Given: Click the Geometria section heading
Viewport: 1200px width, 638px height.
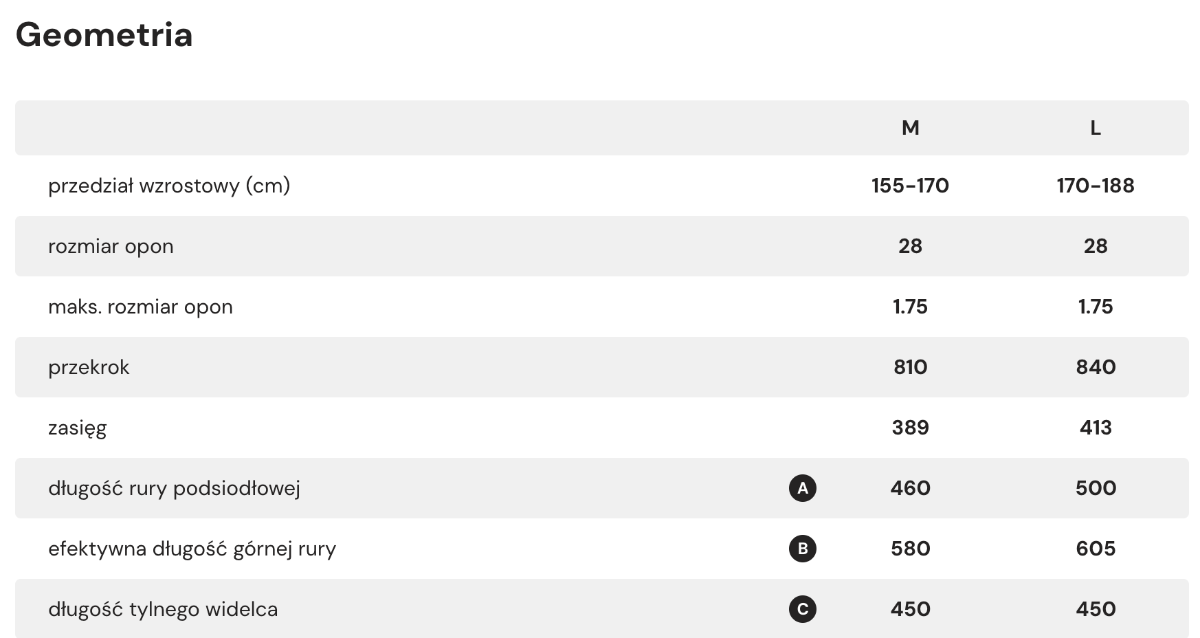Looking at the screenshot, I should (x=104, y=36).
